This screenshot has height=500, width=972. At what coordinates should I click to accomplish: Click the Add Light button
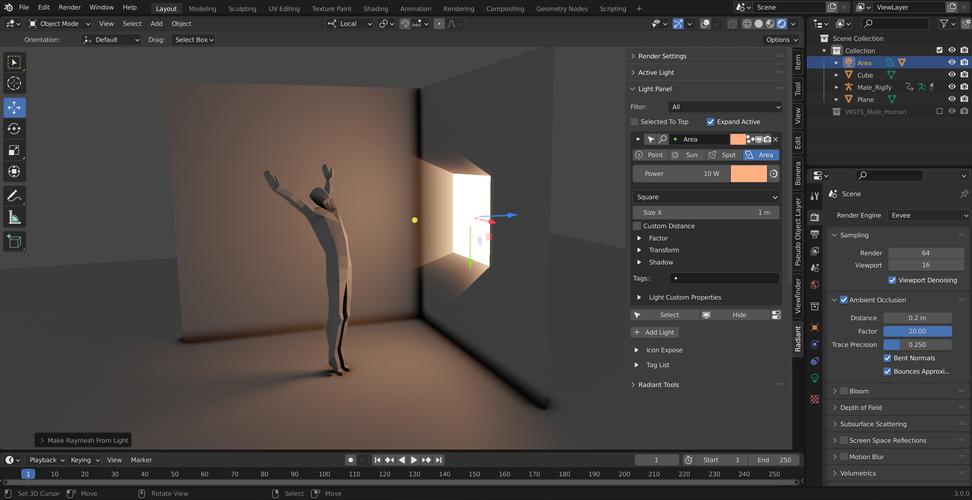click(x=655, y=333)
